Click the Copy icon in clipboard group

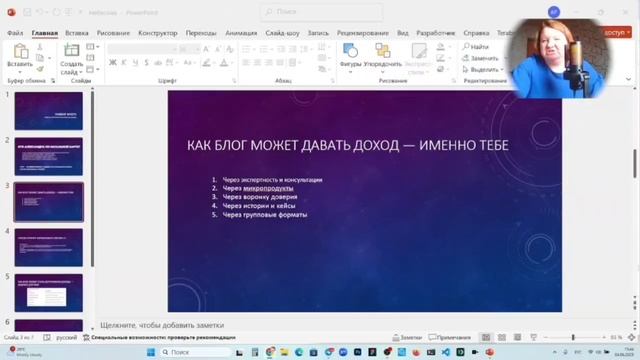pos(40,58)
